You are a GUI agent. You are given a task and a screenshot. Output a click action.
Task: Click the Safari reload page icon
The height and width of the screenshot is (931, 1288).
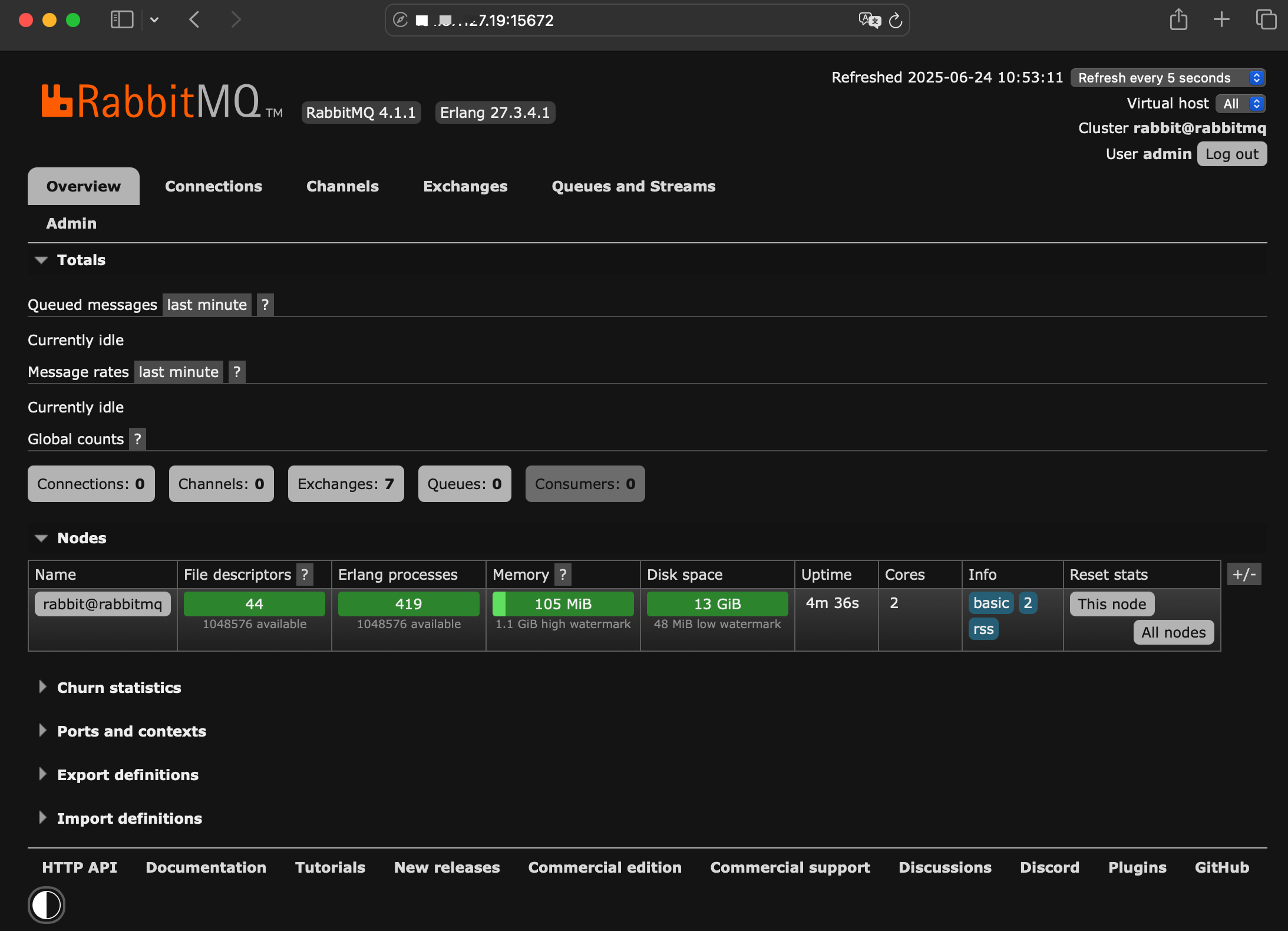(x=896, y=21)
